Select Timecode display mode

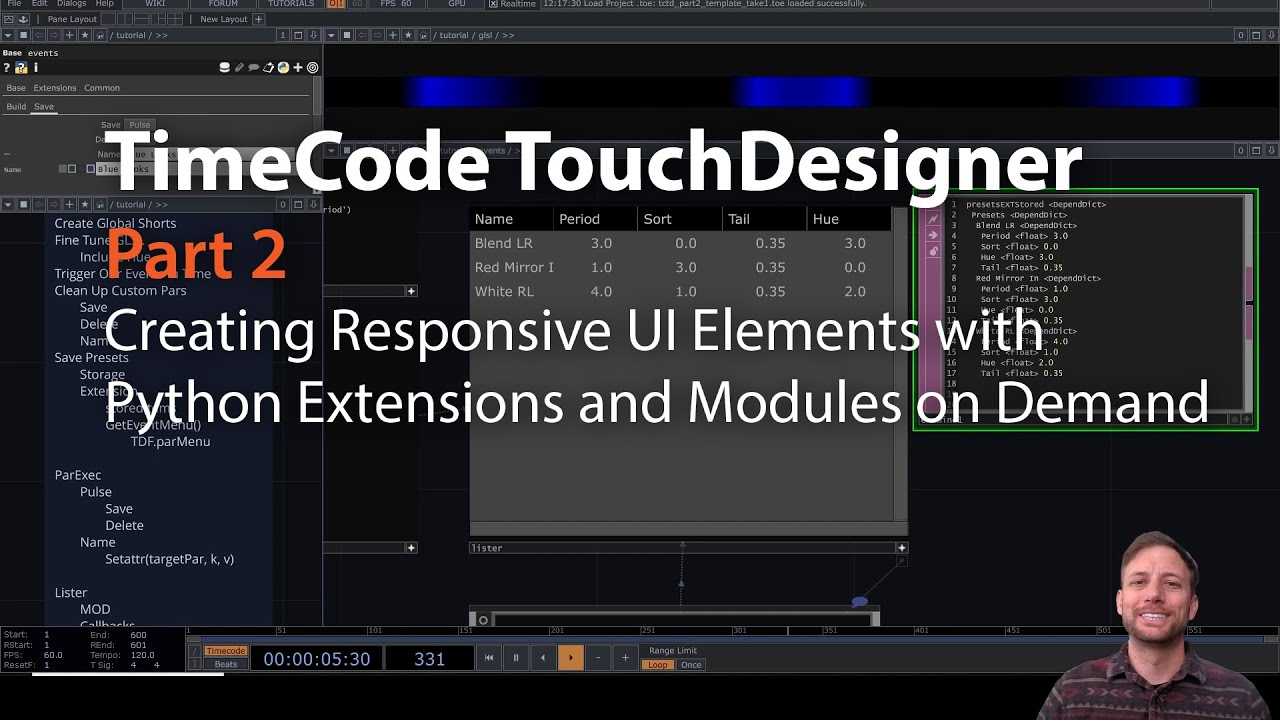[225, 651]
